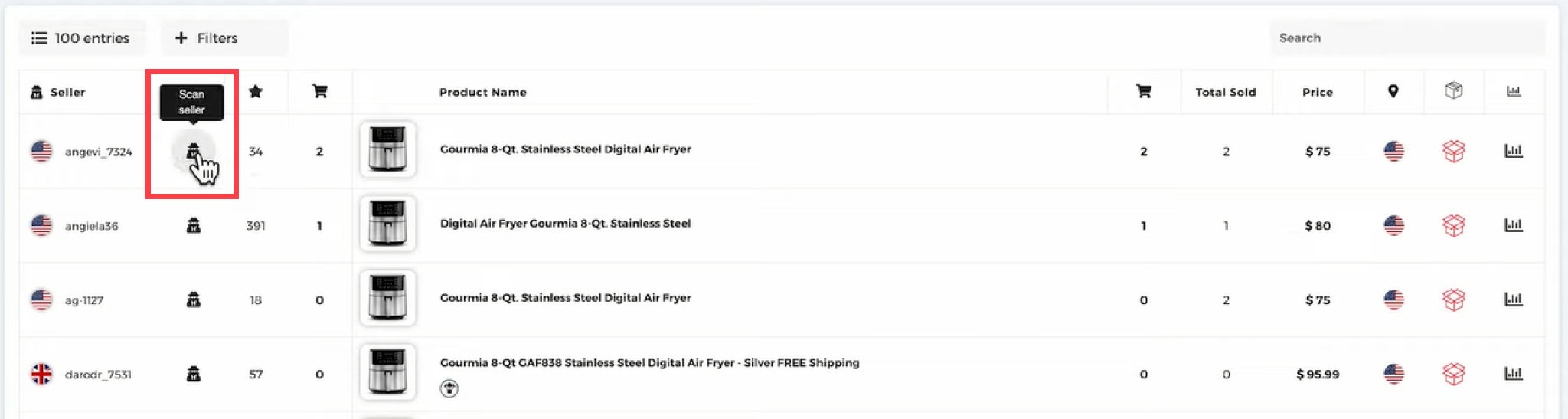This screenshot has height=419, width=1568.
Task: Open air fryer thumbnail in ag-1127 row
Action: (387, 298)
